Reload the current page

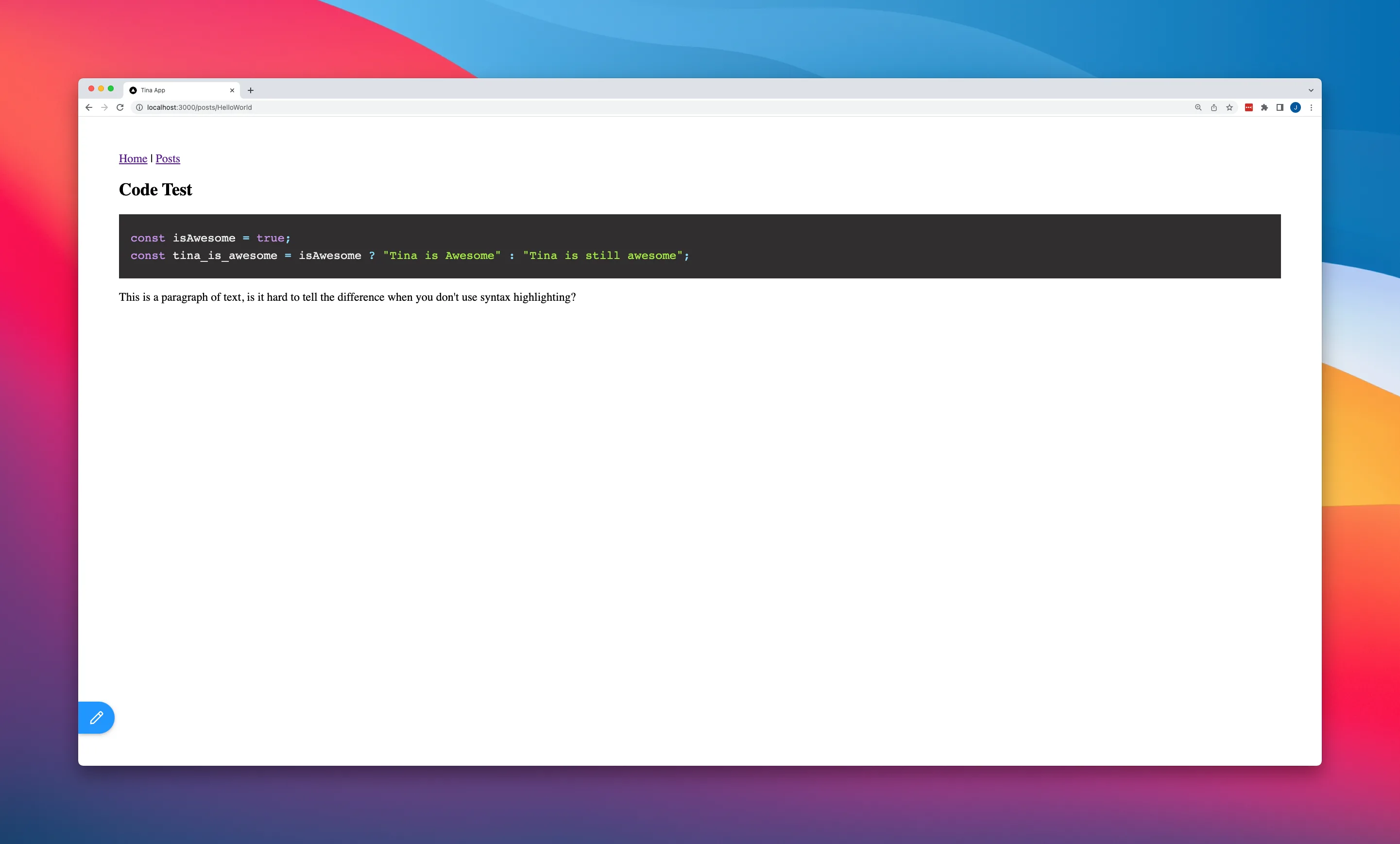pyautogui.click(x=120, y=107)
